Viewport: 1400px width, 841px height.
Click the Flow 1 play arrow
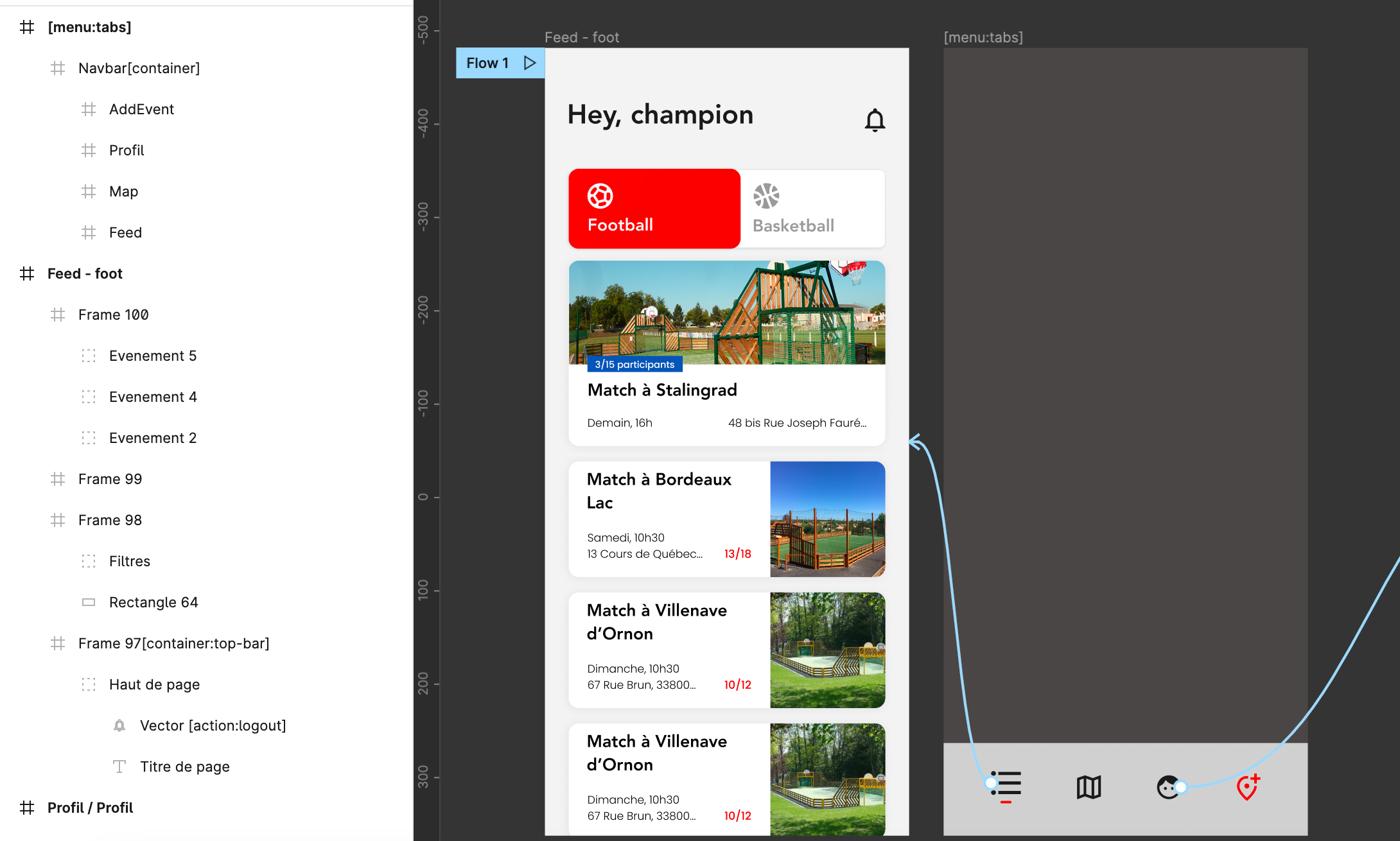tap(530, 63)
